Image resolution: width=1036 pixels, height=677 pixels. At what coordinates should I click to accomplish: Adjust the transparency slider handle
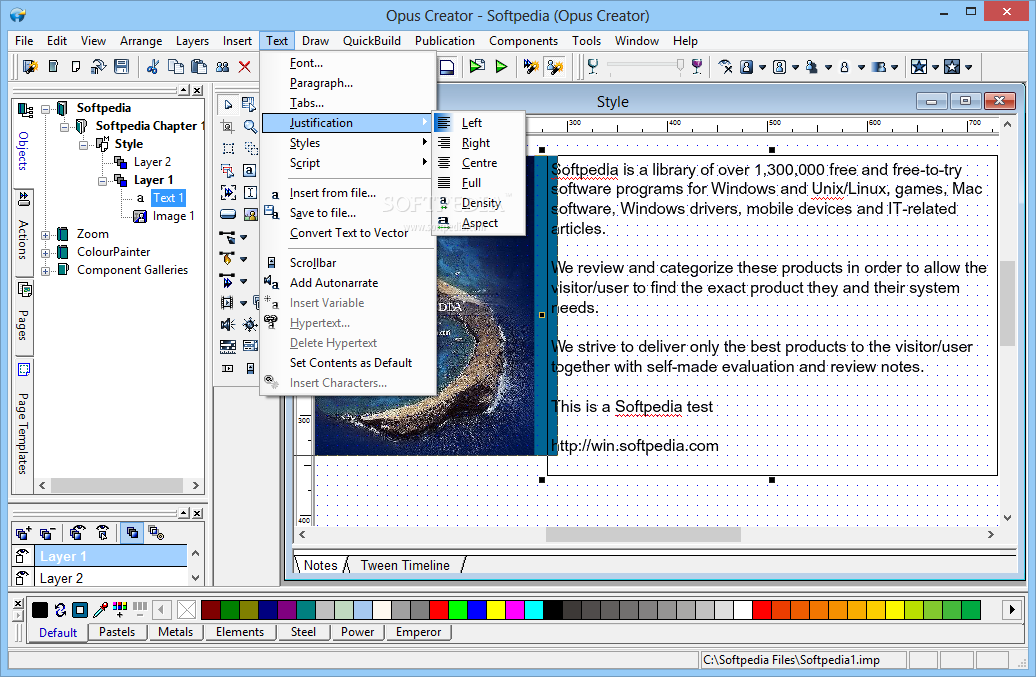click(680, 65)
